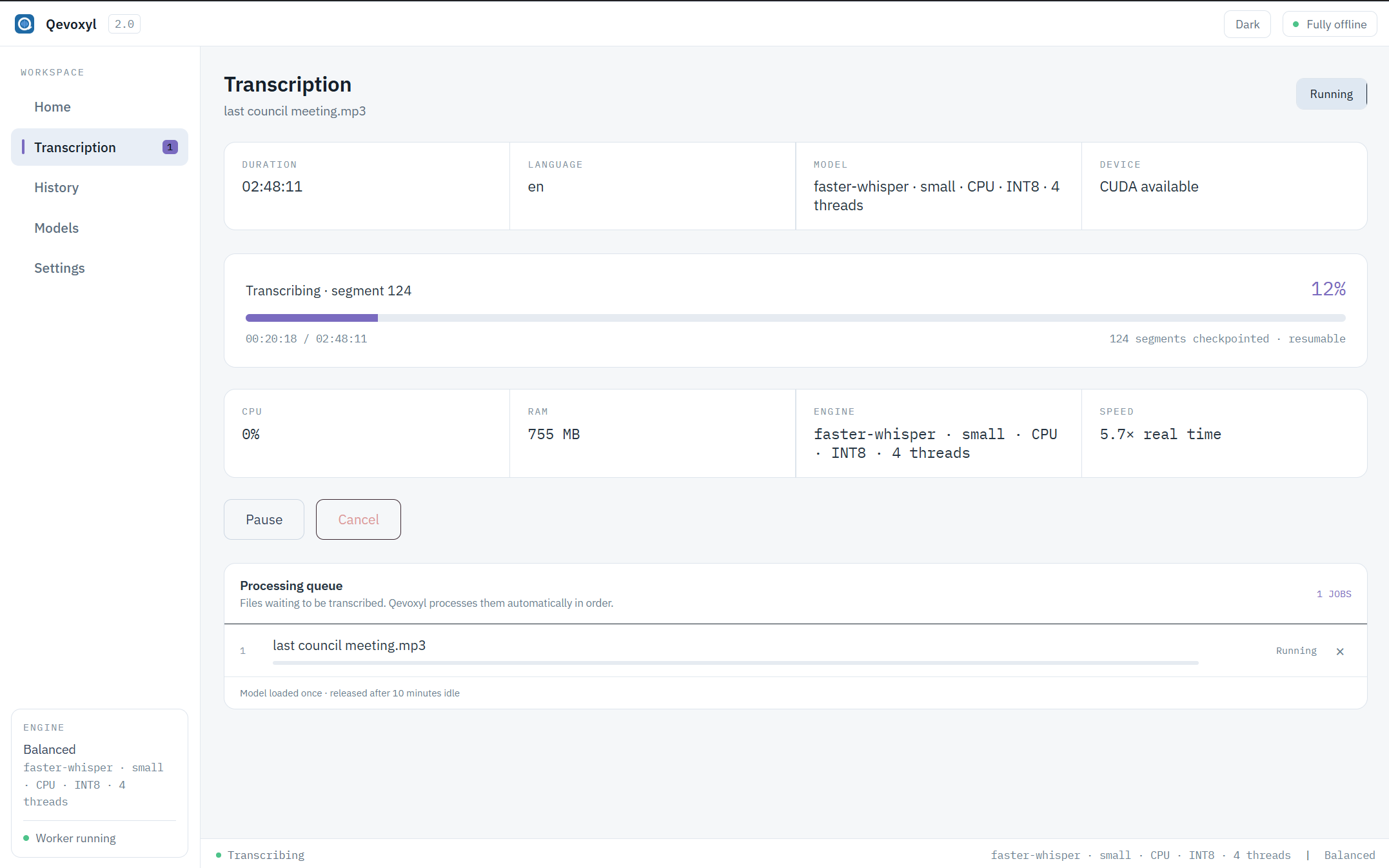Image resolution: width=1389 pixels, height=868 pixels.
Task: Open Settings in the sidebar
Action: pos(99,268)
